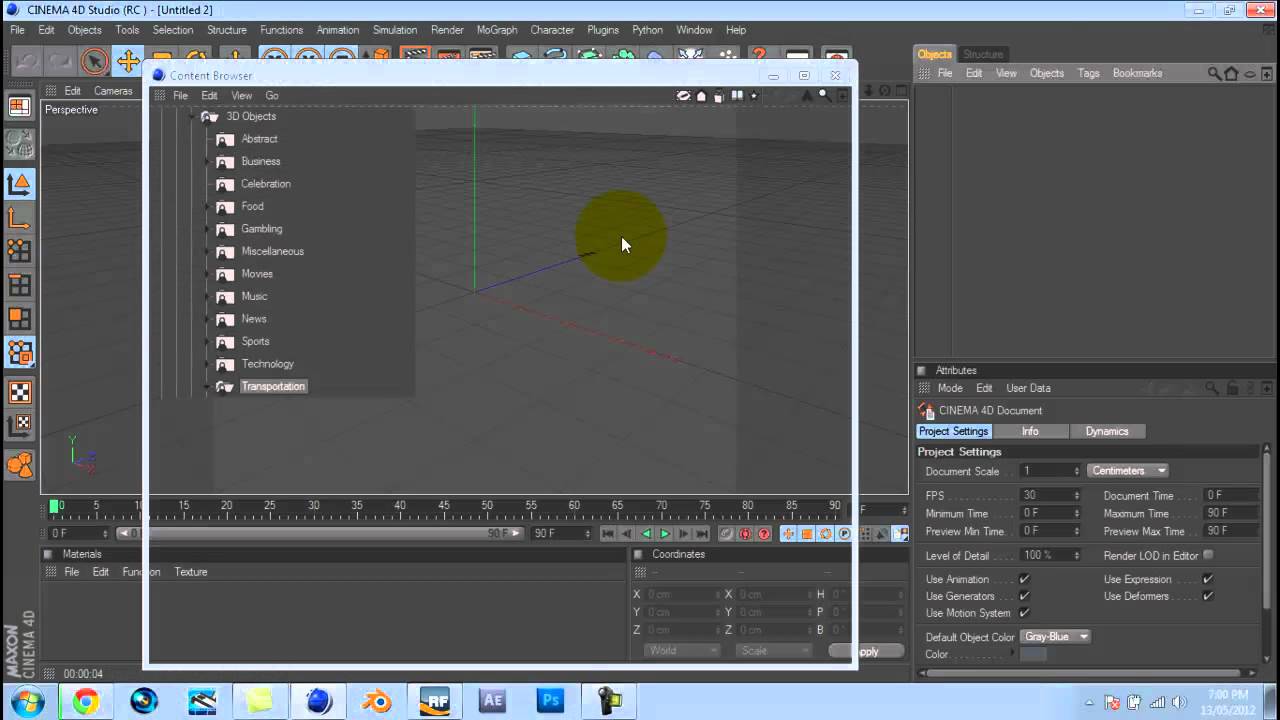This screenshot has height=720, width=1280.
Task: Open After Effects from the taskbar
Action: 492,701
